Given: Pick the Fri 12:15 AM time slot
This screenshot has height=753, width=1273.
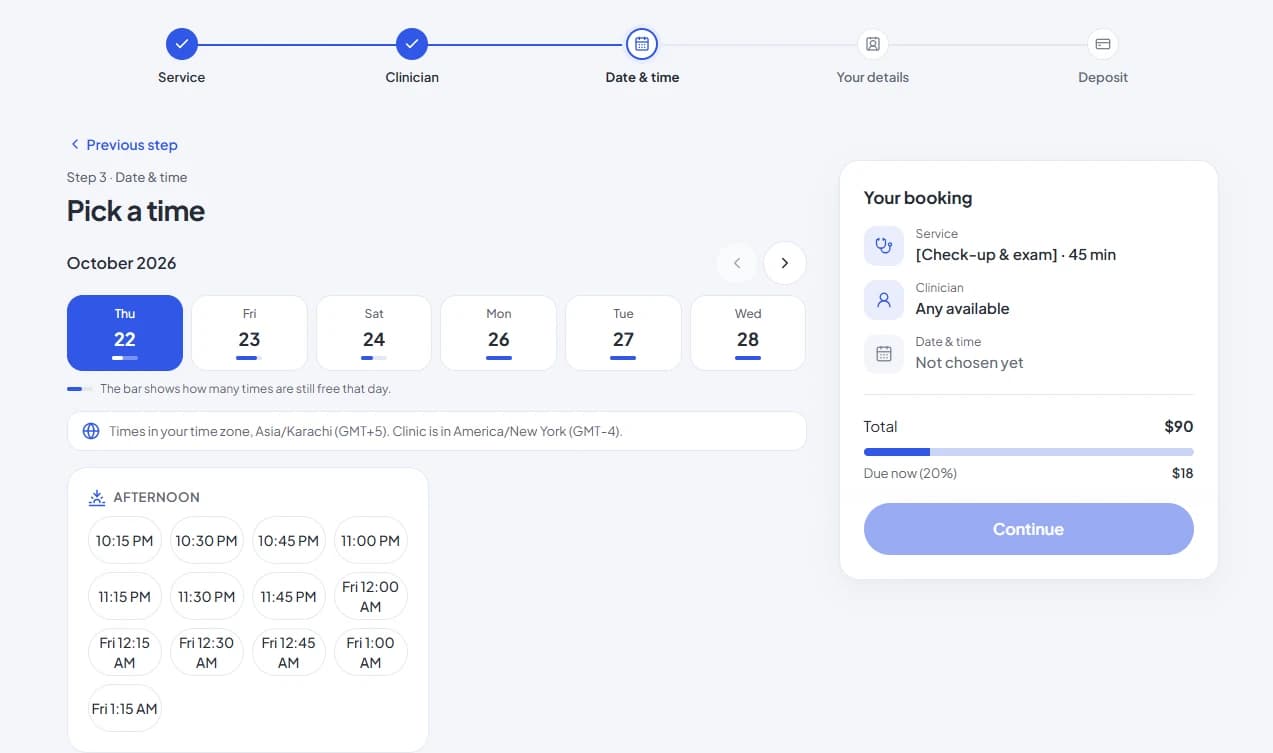Looking at the screenshot, I should pyautogui.click(x=125, y=653).
